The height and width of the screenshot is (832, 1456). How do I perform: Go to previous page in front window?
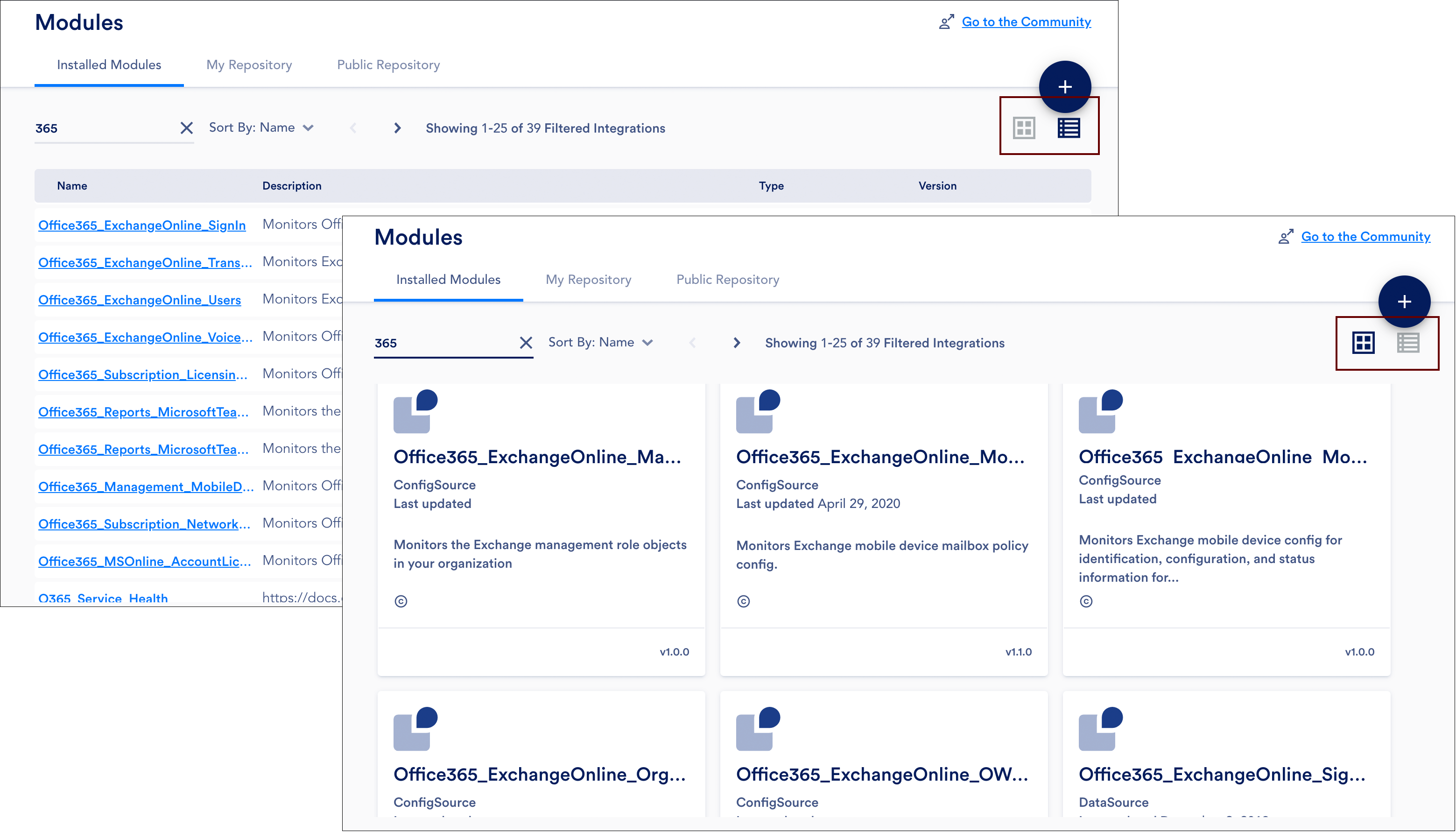(x=692, y=343)
